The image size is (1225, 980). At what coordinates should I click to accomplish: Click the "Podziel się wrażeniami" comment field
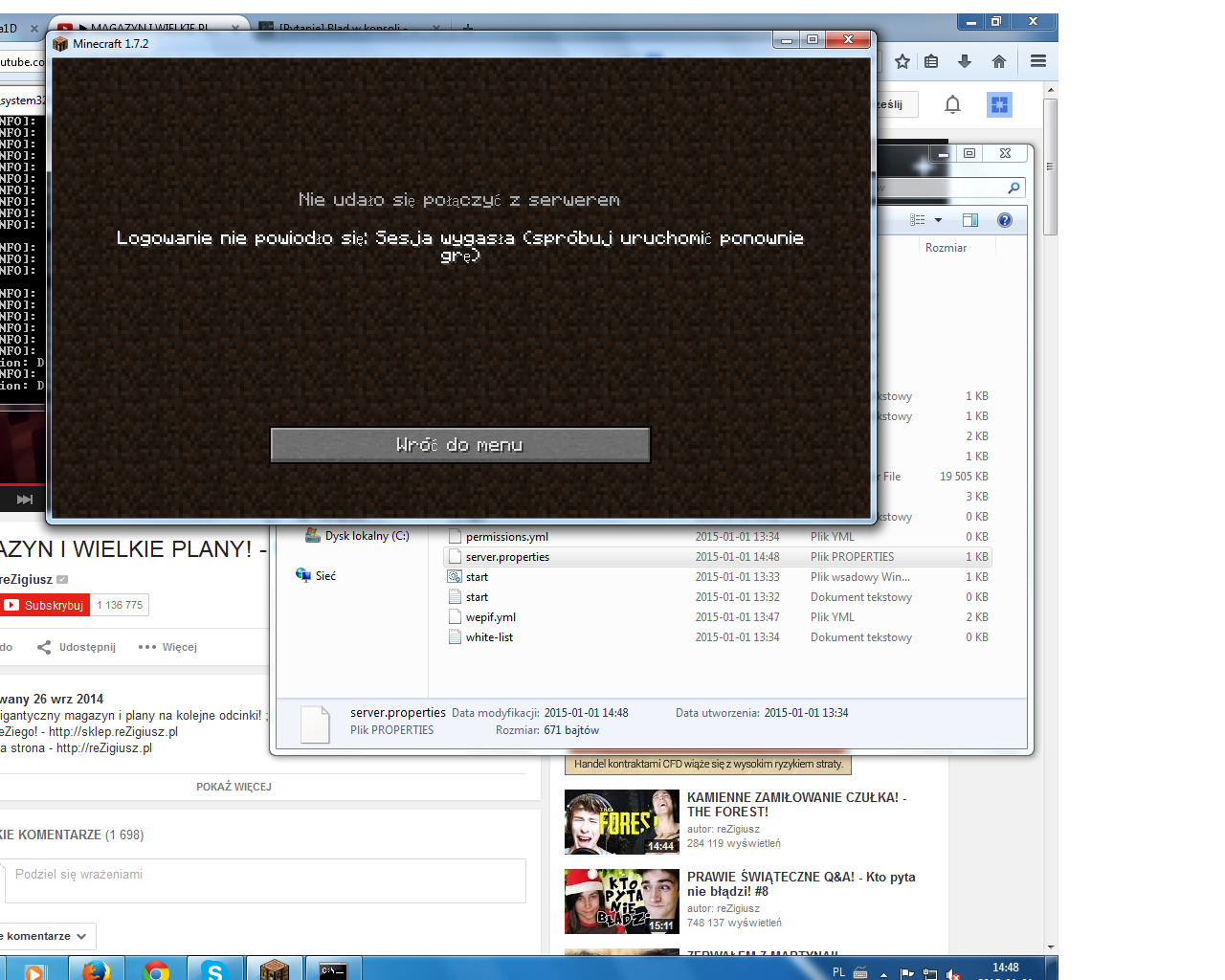tap(265, 880)
